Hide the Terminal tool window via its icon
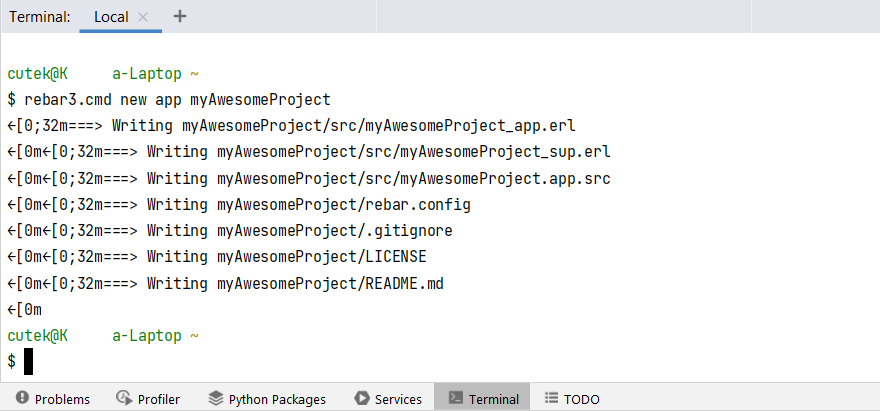This screenshot has height=411, width=880. [x=455, y=398]
